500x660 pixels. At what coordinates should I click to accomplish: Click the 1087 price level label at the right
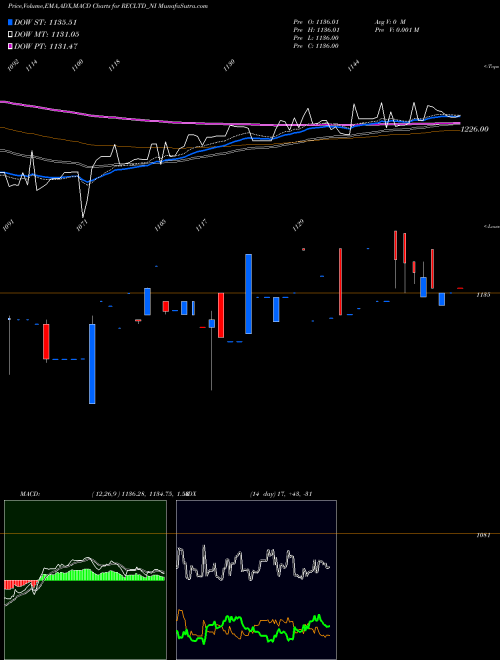coord(483,535)
